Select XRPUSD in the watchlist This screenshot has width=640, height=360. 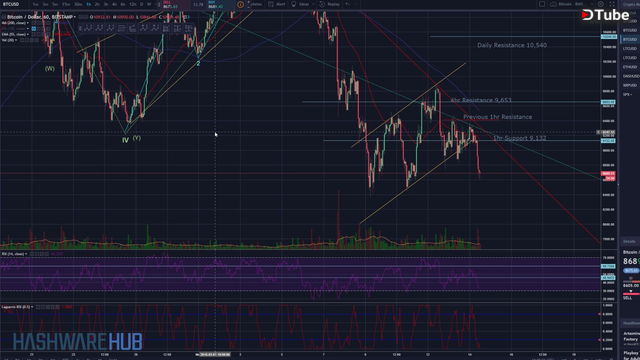[630, 85]
